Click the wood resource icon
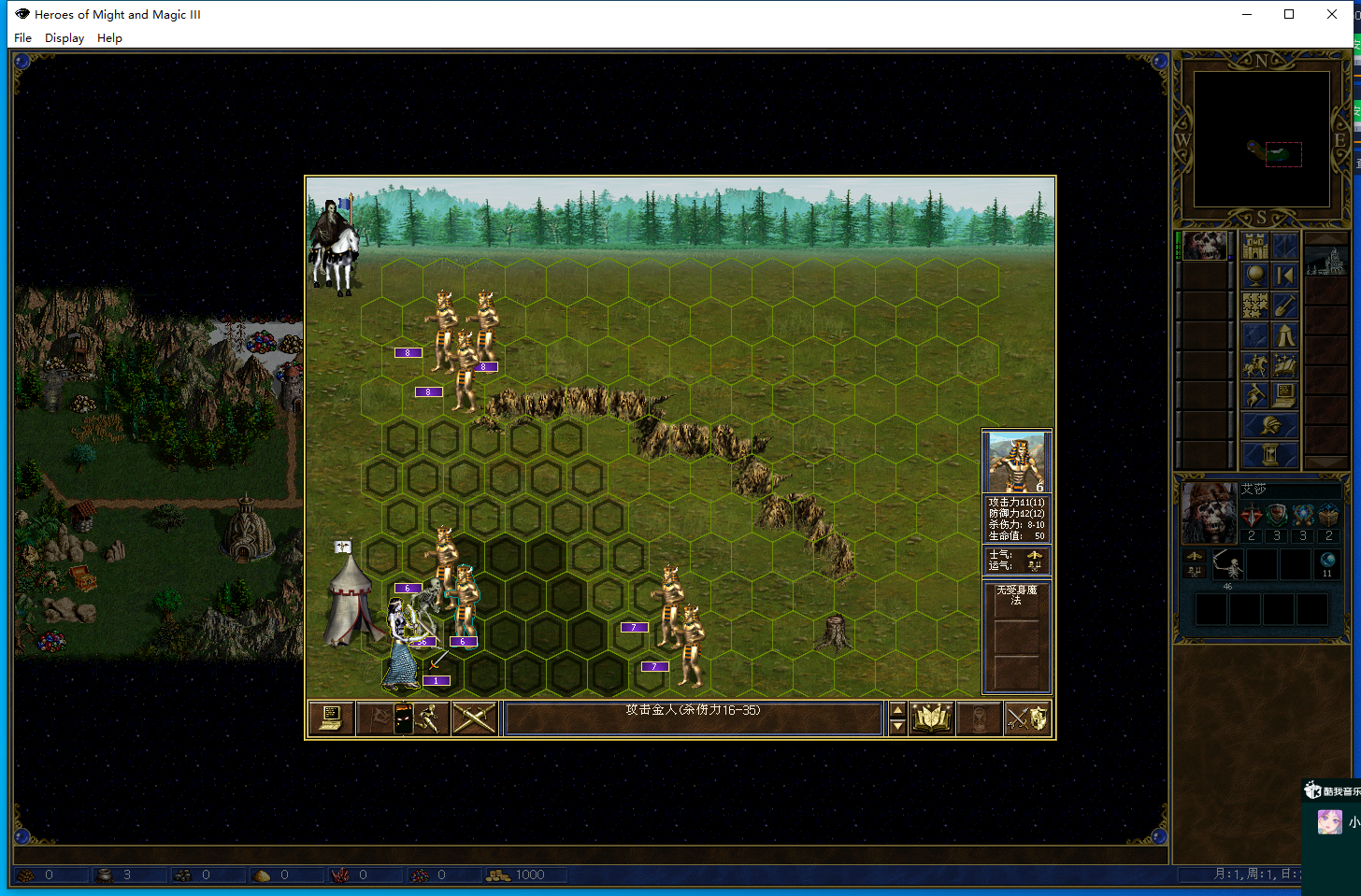This screenshot has height=896, width=1361. pyautogui.click(x=26, y=875)
